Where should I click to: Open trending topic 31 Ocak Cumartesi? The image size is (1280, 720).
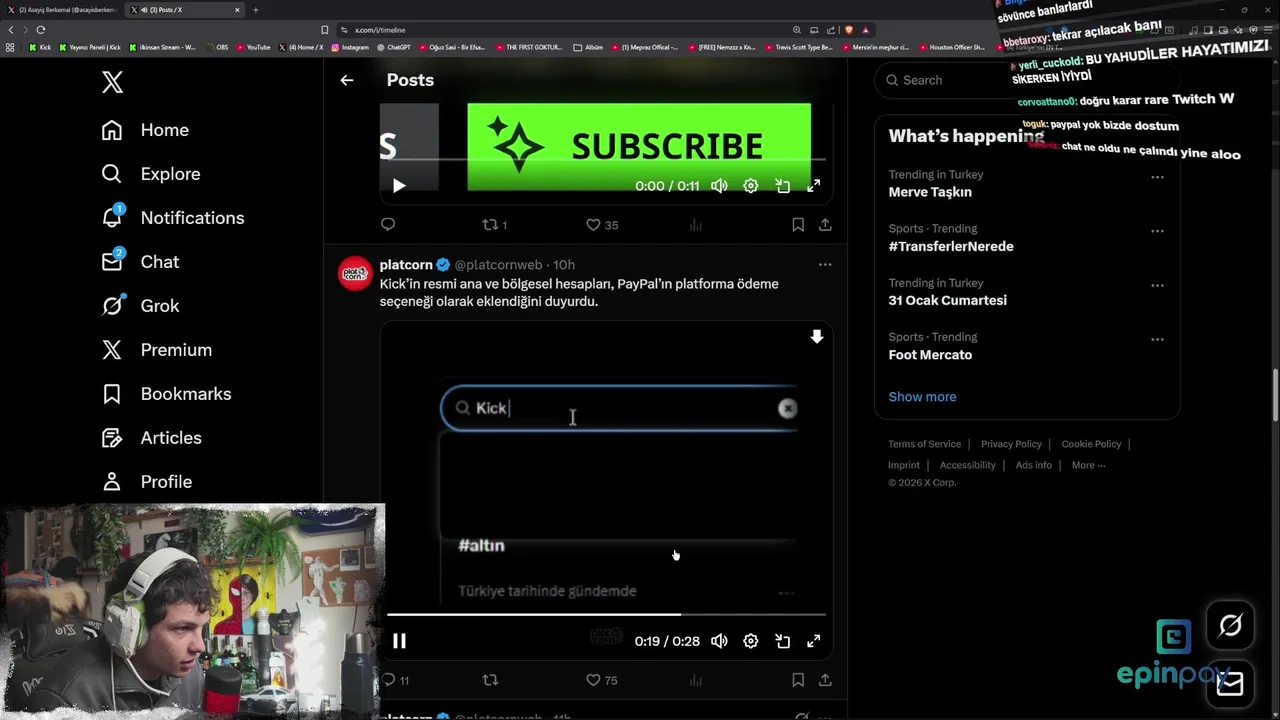tap(948, 300)
